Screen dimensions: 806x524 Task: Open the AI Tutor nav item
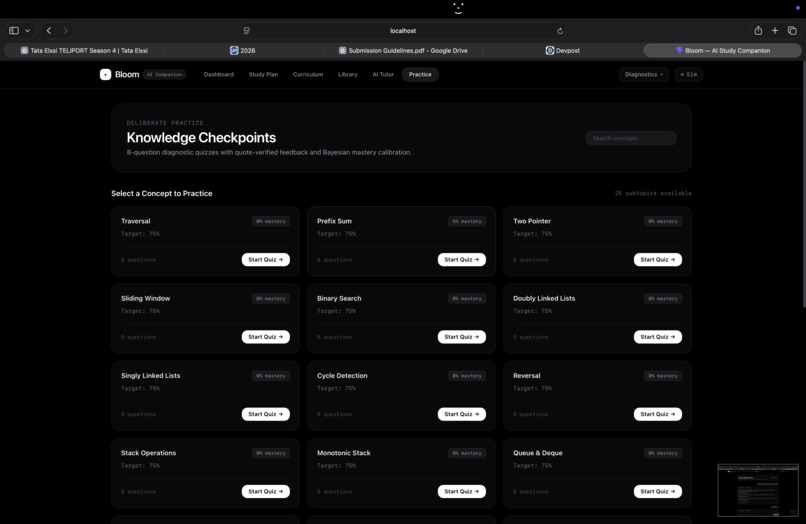383,75
